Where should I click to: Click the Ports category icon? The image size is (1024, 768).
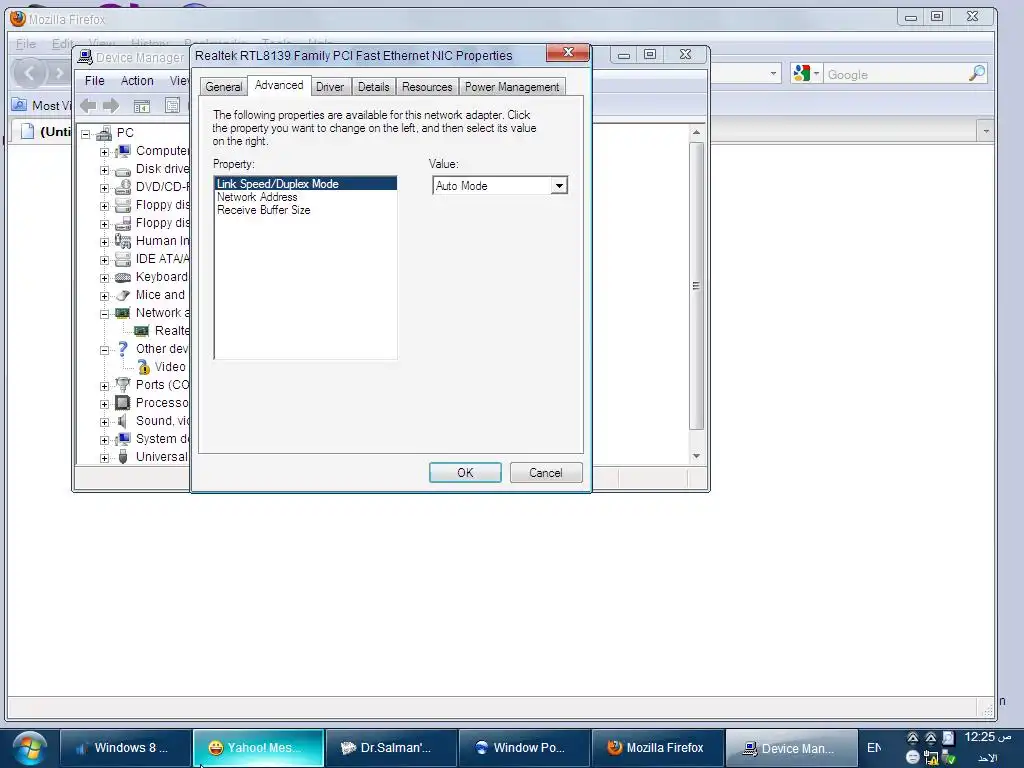tap(123, 385)
